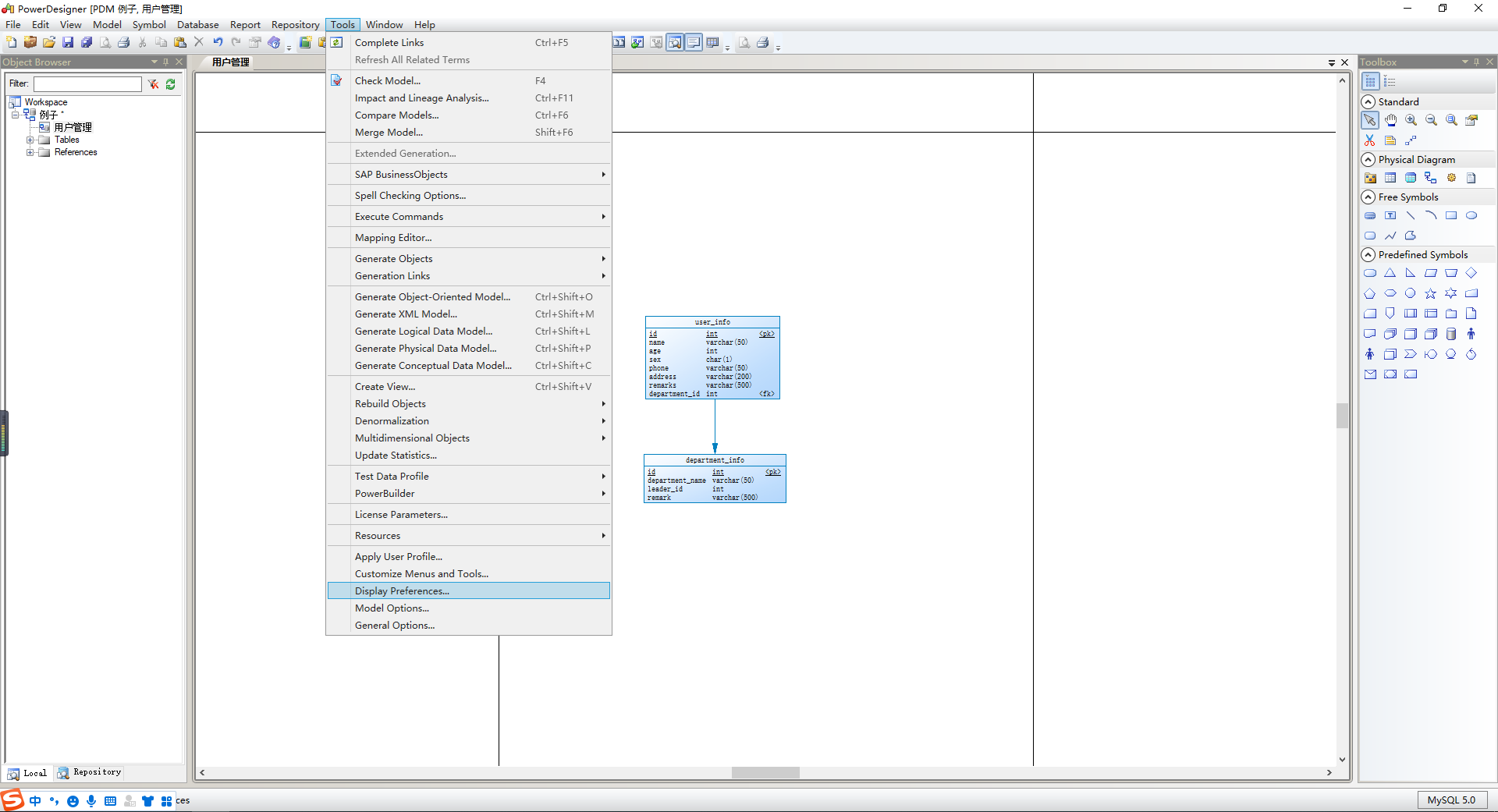Open the Window menu

(384, 24)
